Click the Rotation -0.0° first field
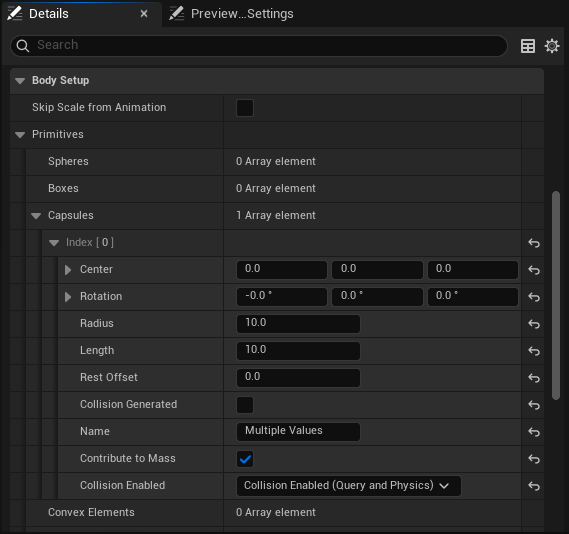Viewport: 569px width, 534px height. tap(282, 296)
